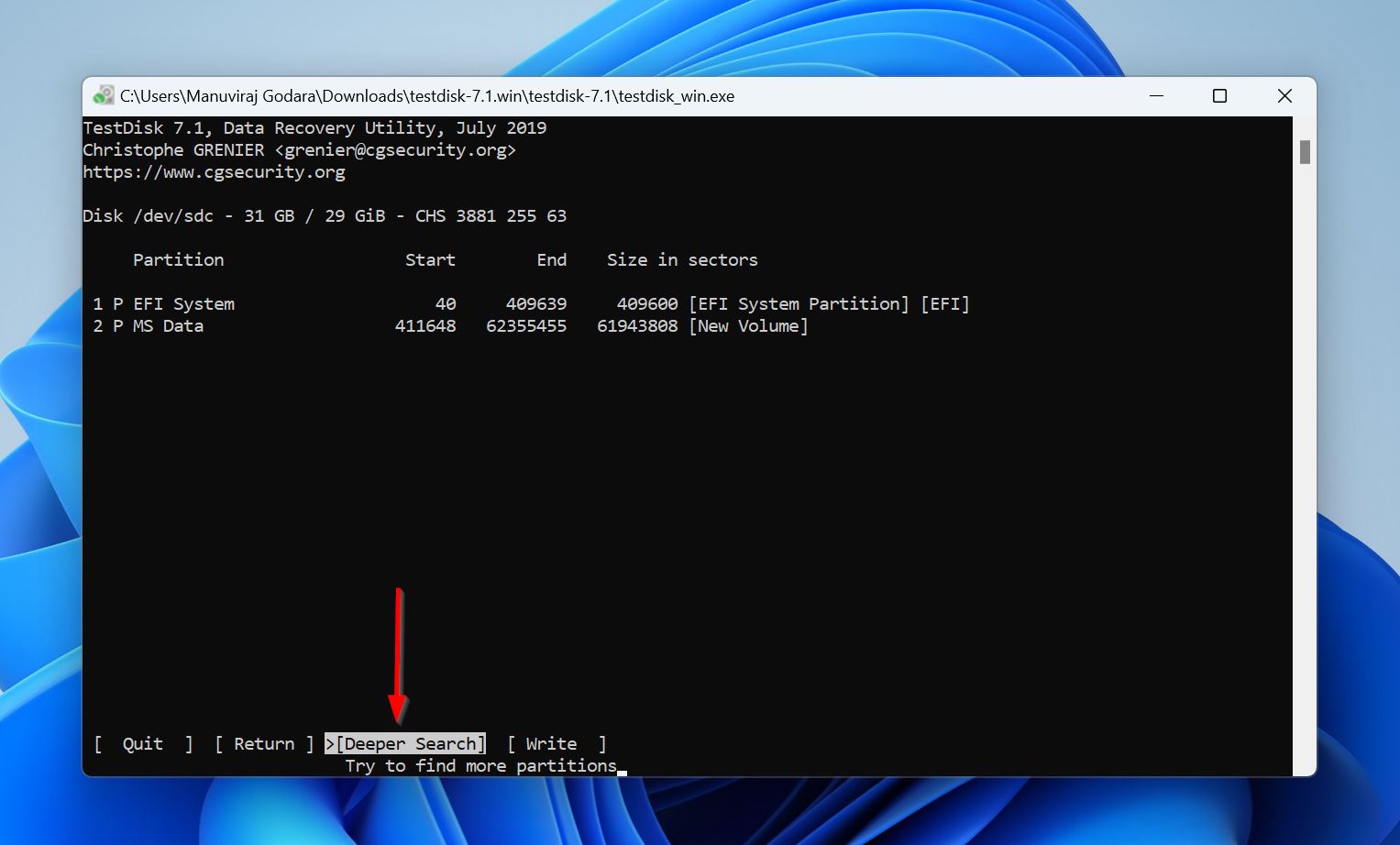
Task: Click the End column header
Action: [x=552, y=260]
